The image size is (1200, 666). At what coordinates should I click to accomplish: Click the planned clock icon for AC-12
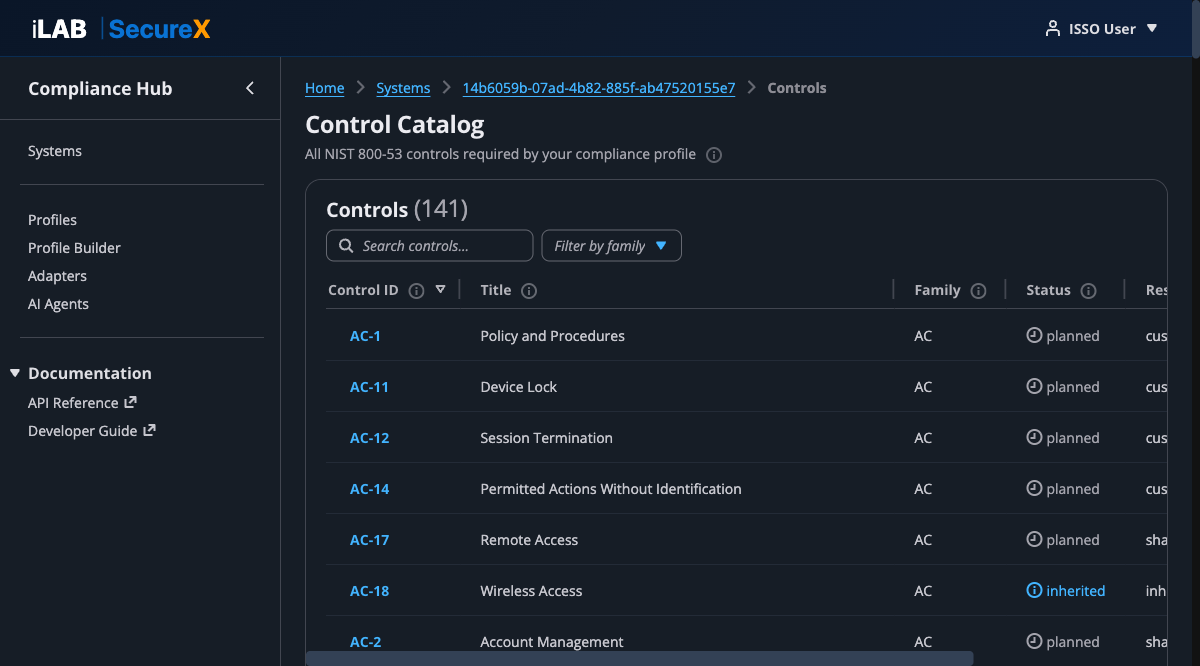1034,437
